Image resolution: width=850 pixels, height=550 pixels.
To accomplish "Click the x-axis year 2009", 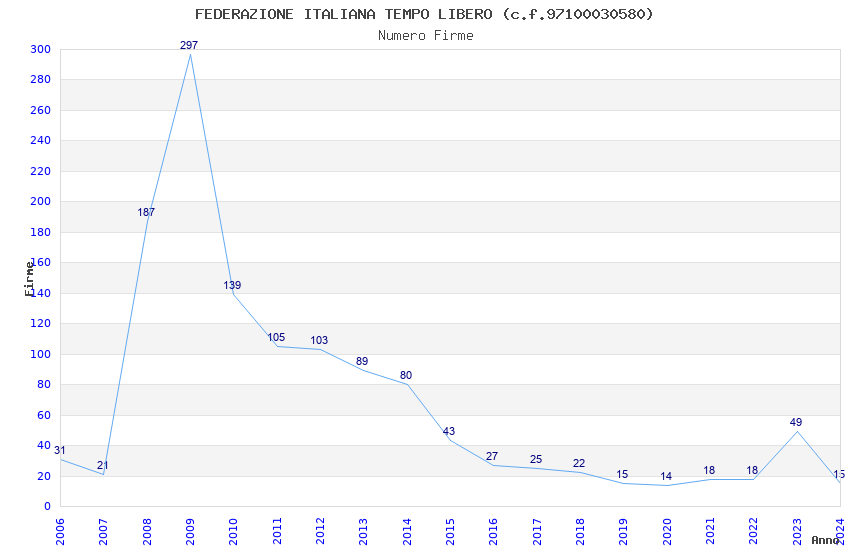I will point(190,532).
